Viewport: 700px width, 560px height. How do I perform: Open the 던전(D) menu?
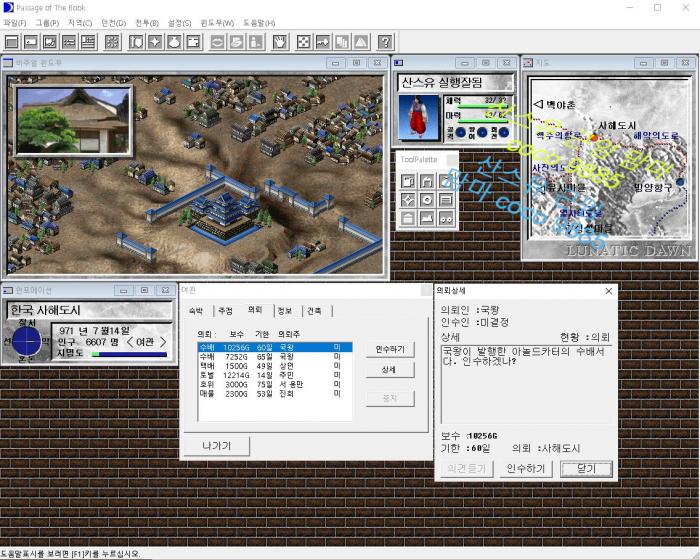[113, 23]
